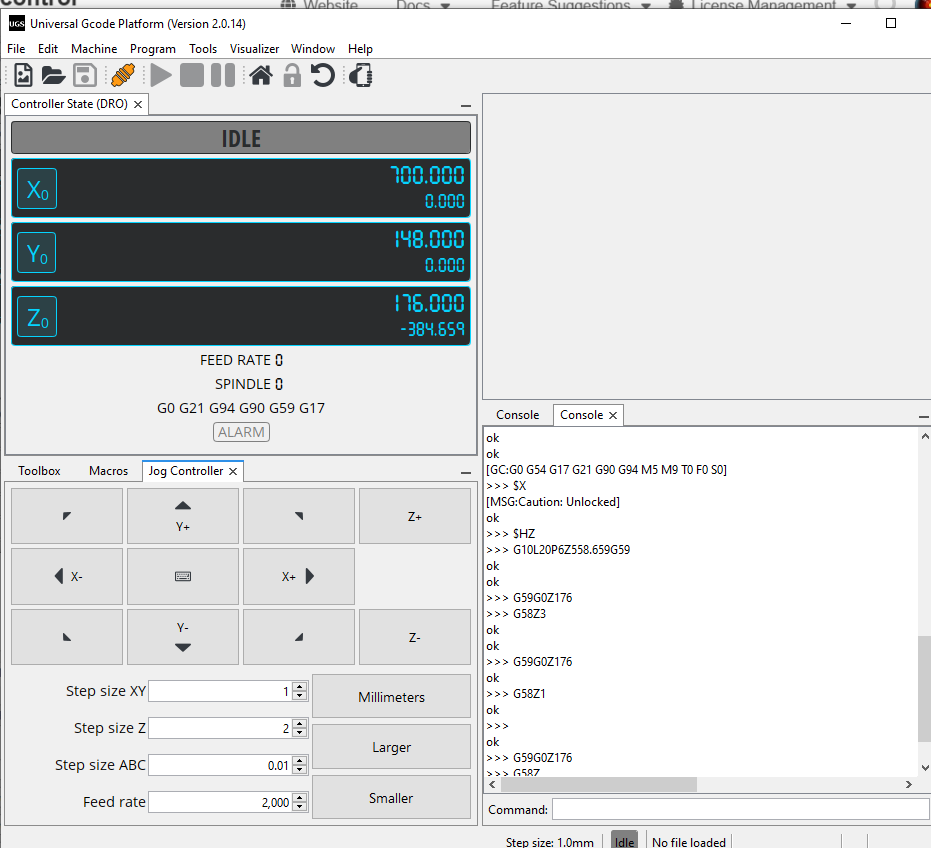The image size is (931, 848).
Task: Open the Edit menu
Action: point(48,49)
